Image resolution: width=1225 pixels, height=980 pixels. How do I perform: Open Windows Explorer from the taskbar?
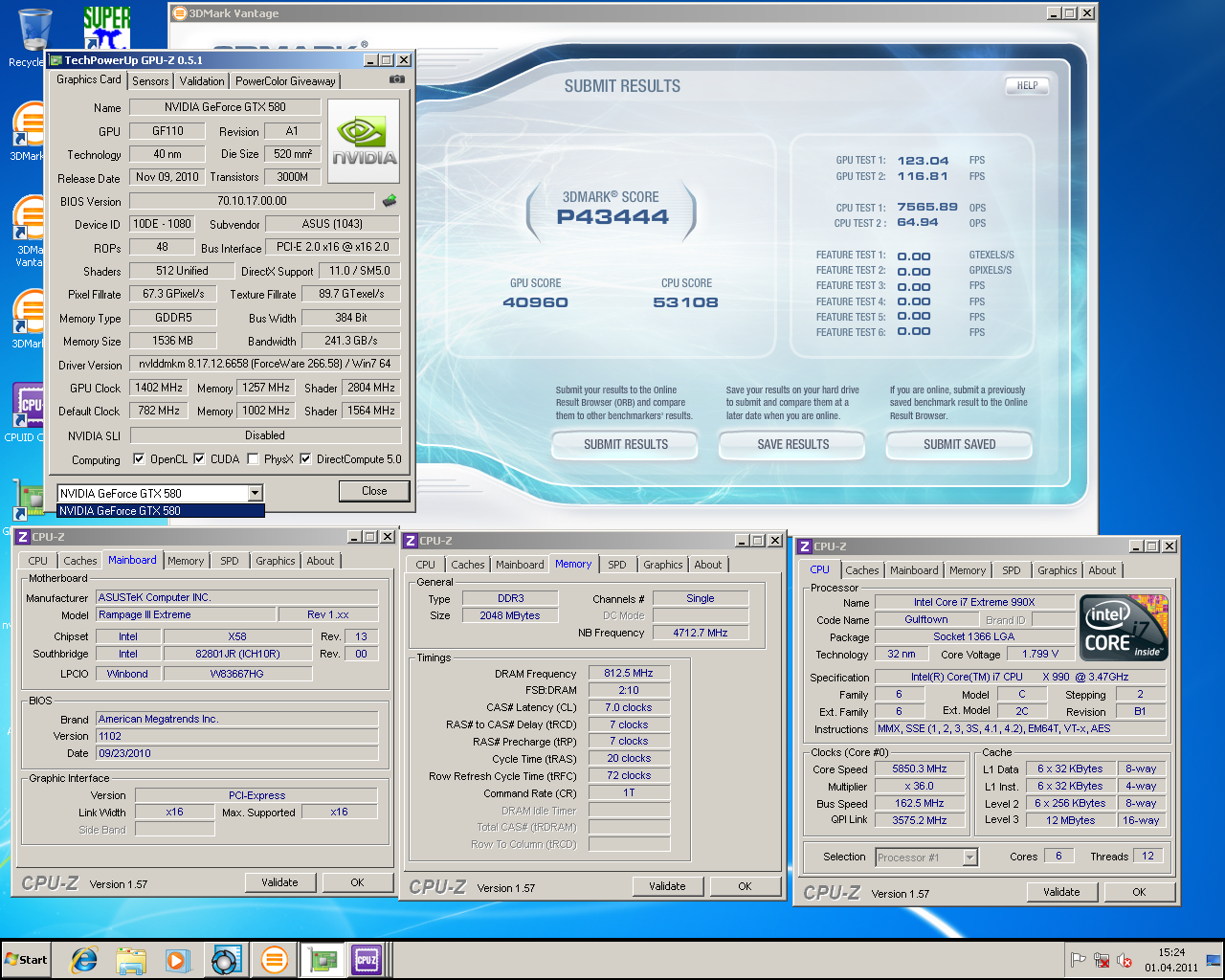[131, 960]
